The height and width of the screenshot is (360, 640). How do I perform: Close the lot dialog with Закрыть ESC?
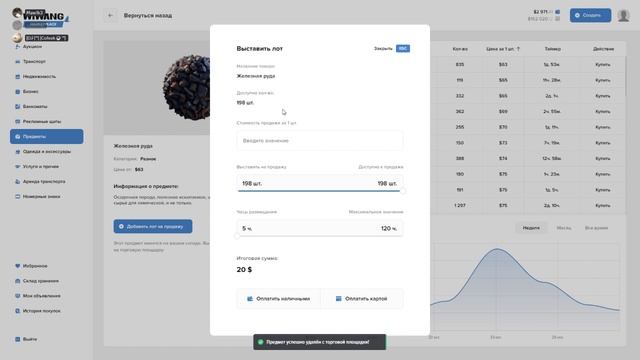pos(392,49)
